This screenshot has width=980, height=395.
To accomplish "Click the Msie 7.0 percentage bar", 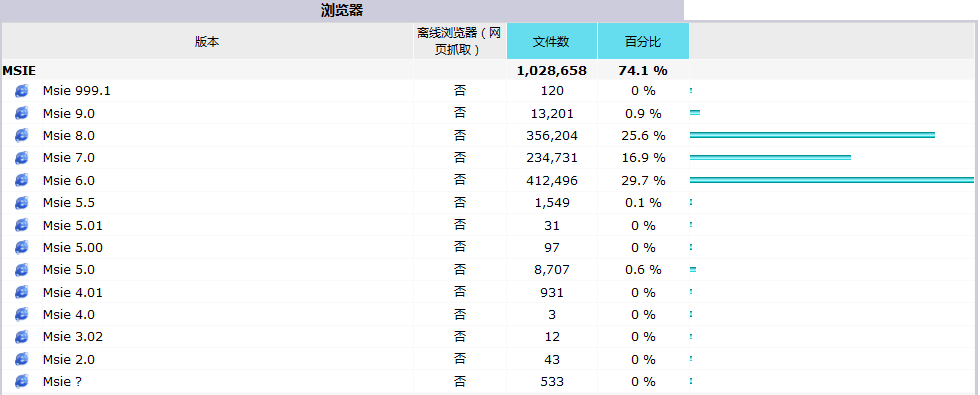I will [x=771, y=158].
